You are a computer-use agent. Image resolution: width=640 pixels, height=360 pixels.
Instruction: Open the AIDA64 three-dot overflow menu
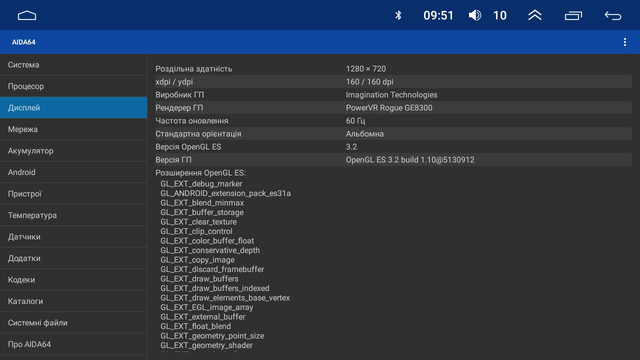625,42
